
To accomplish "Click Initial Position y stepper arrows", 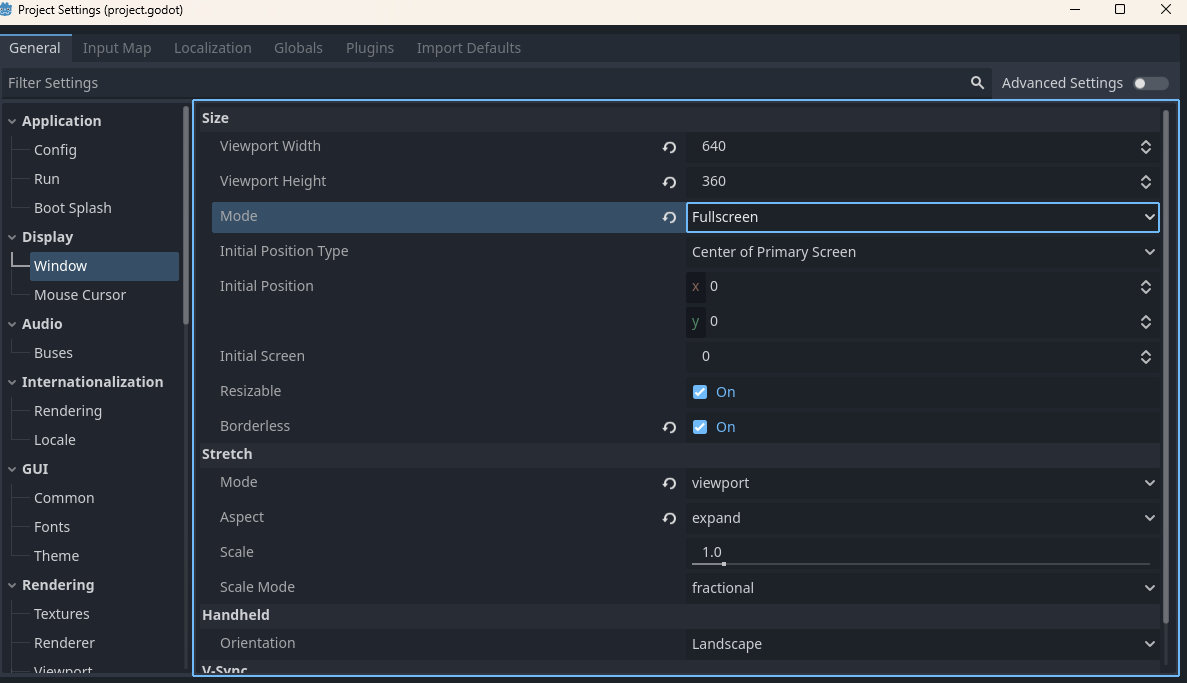I will [1145, 322].
